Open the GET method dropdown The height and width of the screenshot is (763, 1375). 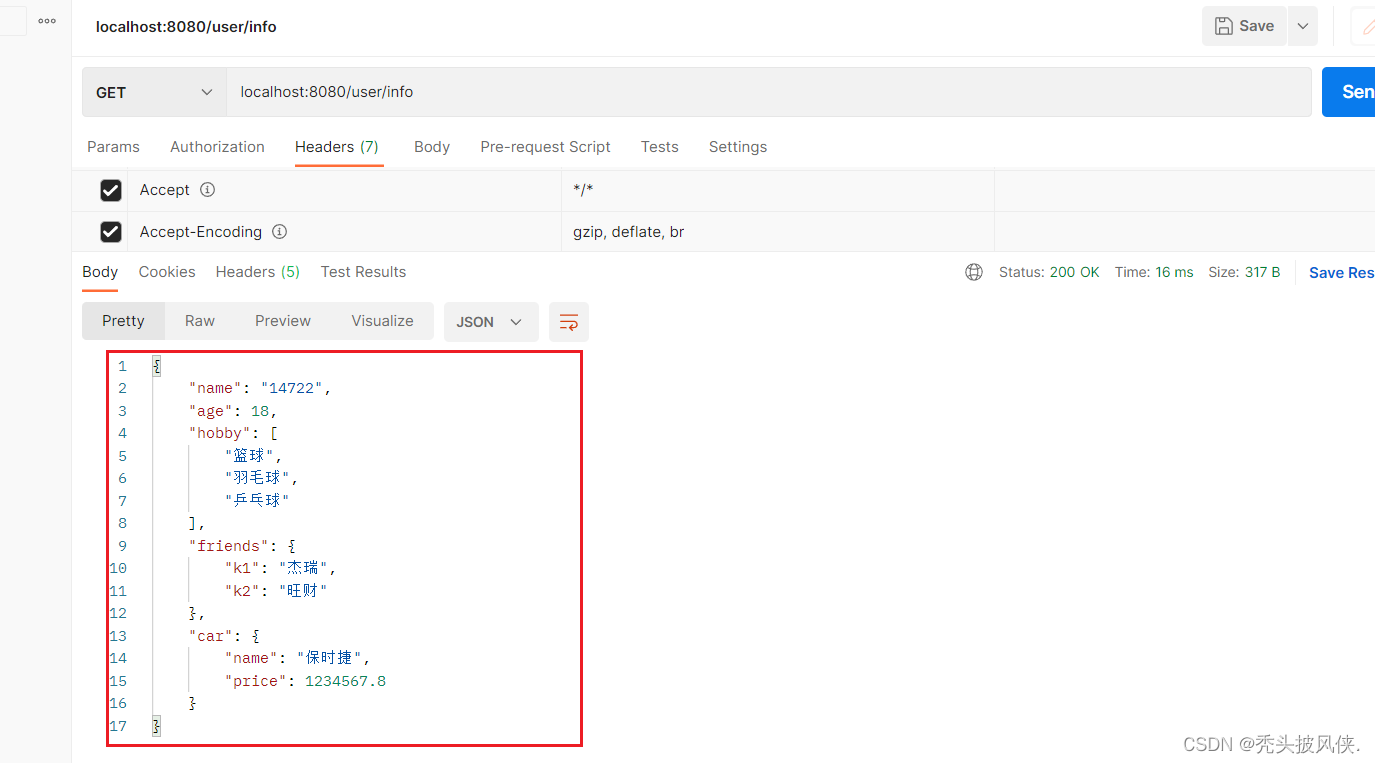[154, 92]
